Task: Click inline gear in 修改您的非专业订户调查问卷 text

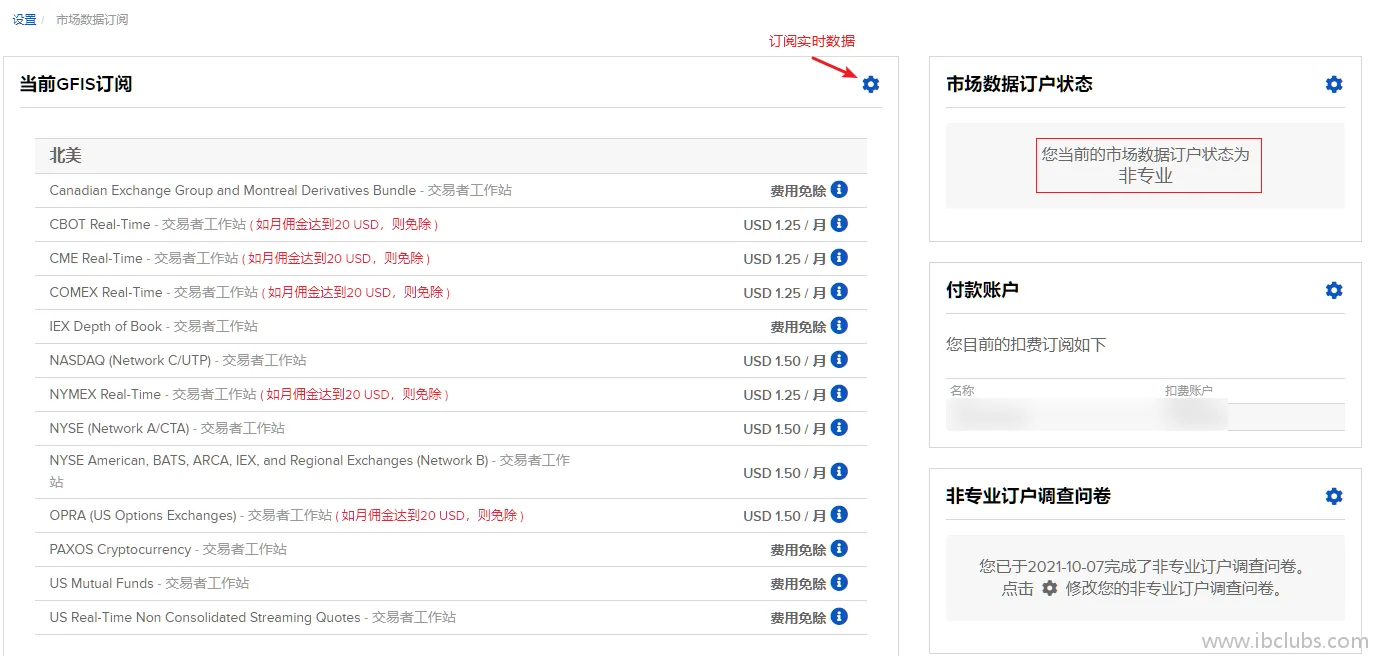Action: tap(1049, 589)
